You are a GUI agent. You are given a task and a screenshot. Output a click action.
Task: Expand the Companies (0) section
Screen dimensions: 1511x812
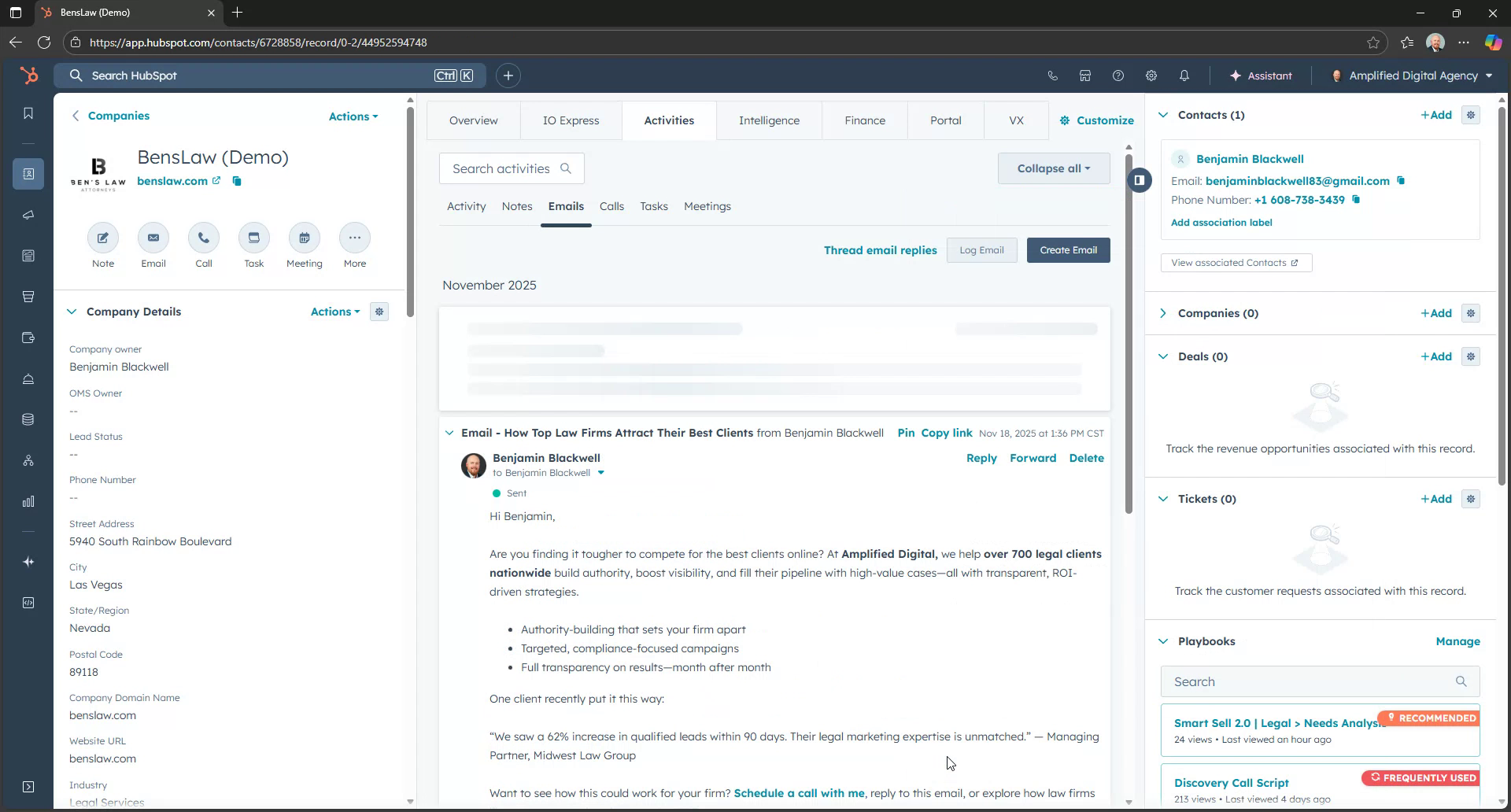click(1163, 312)
